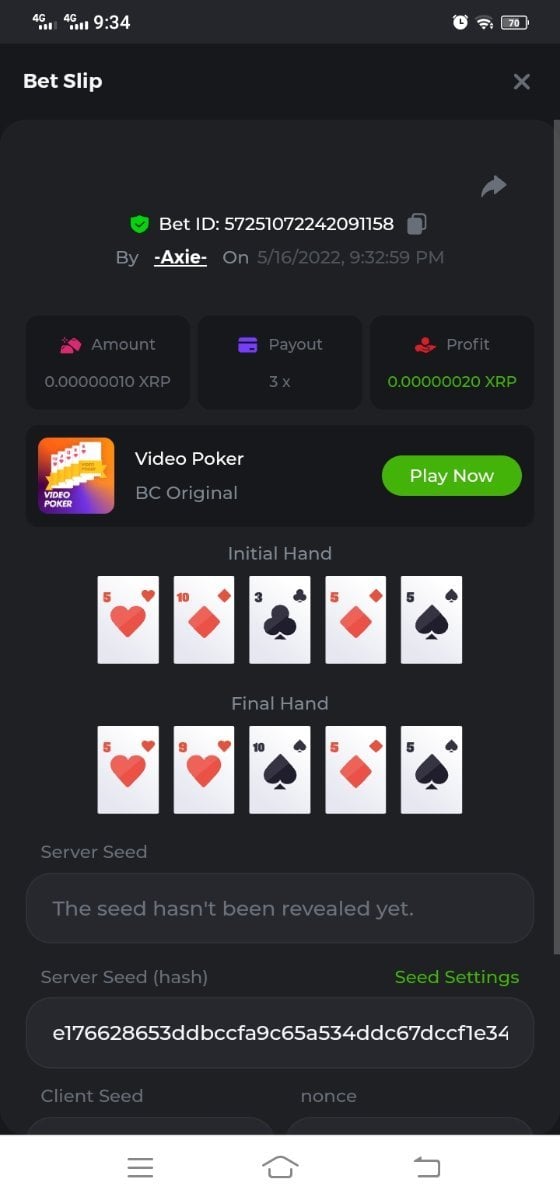Screen dimensions: 560x1200
Task: Select the 3 of clubs in Initial Hand
Action: pos(280,620)
